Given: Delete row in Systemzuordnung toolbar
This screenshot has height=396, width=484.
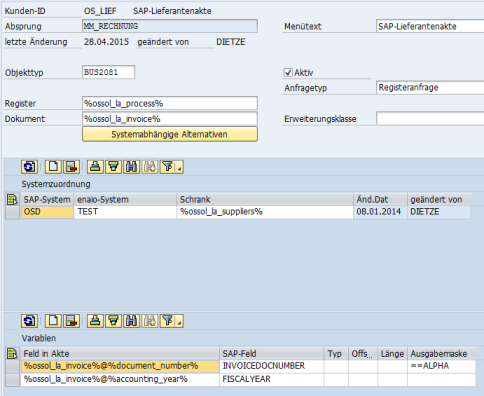Looking at the screenshot, I should pyautogui.click(x=72, y=167).
